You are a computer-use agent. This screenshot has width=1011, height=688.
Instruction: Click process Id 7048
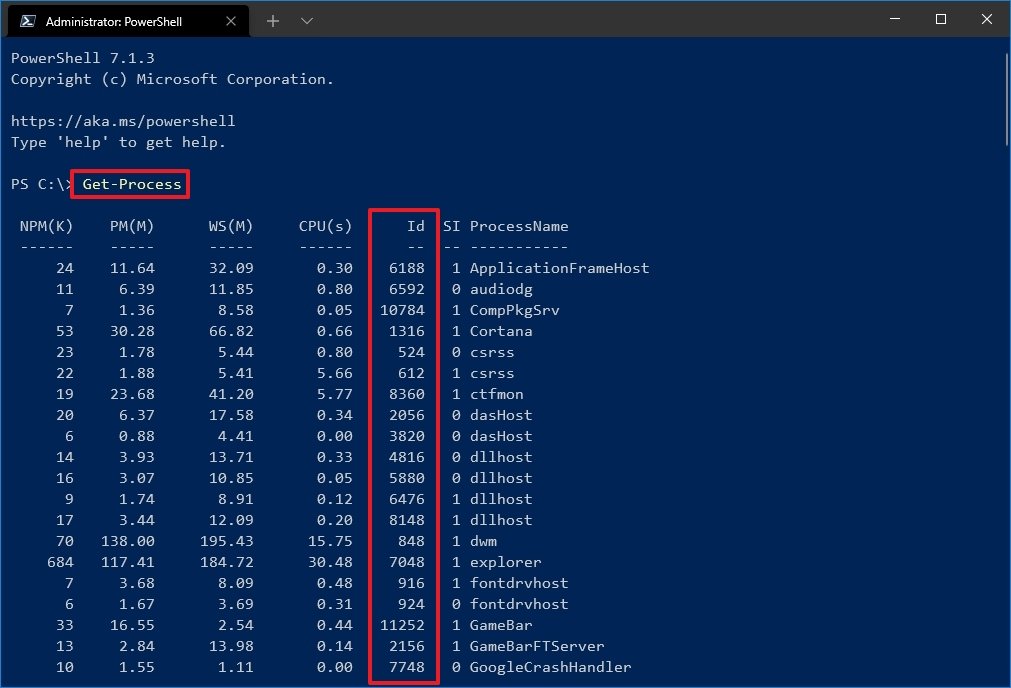tap(407, 562)
